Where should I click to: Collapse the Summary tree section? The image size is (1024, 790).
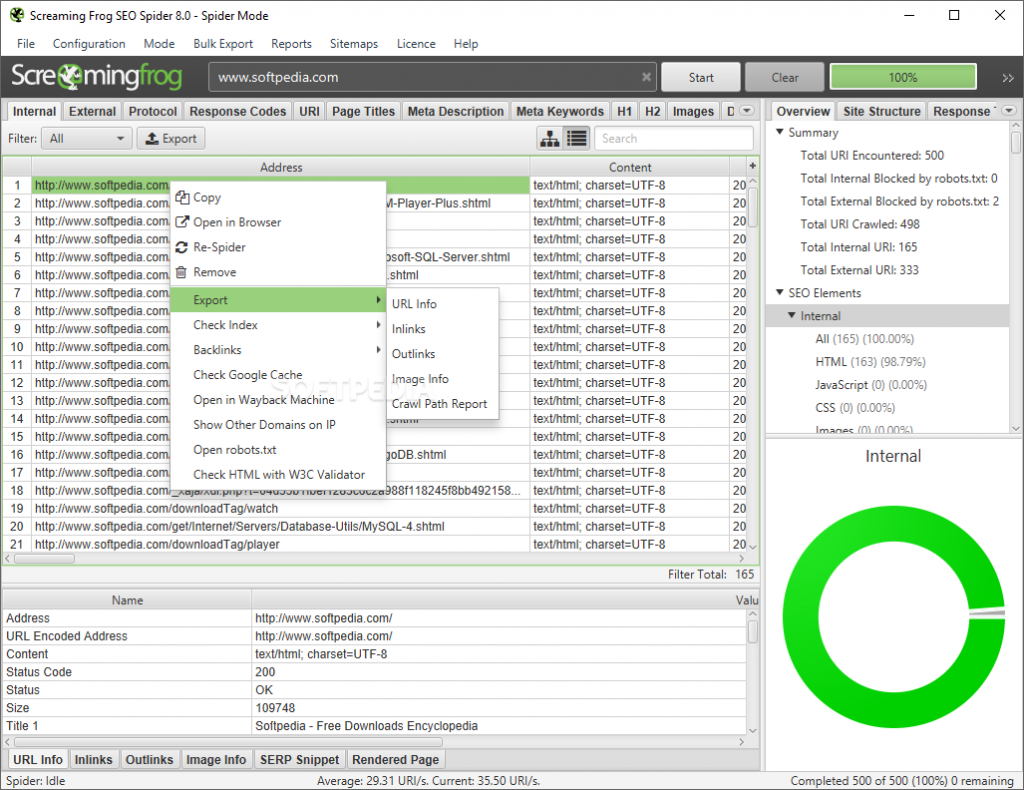[780, 133]
